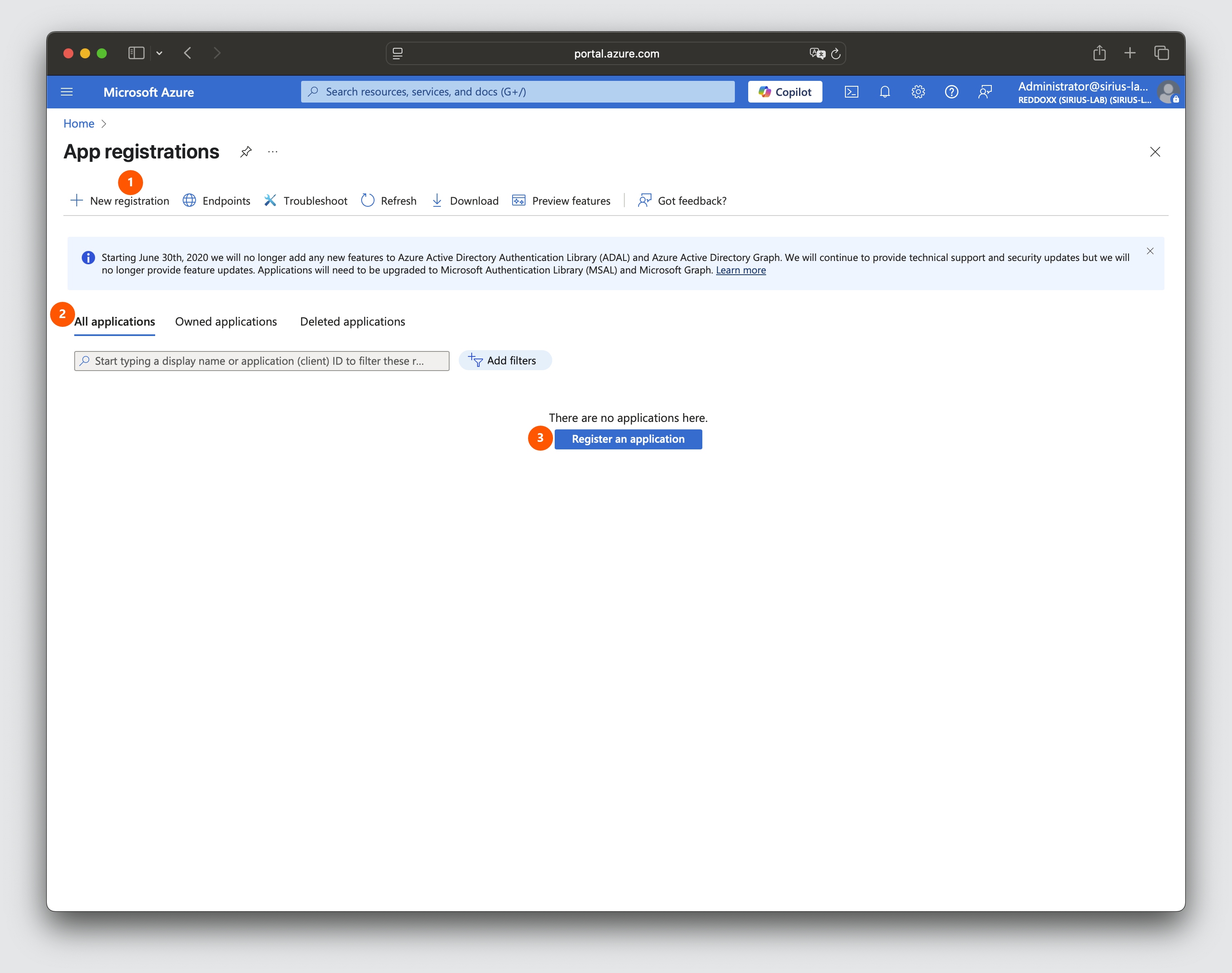Image resolution: width=1232 pixels, height=973 pixels.
Task: Open the notifications bell
Action: coord(885,92)
